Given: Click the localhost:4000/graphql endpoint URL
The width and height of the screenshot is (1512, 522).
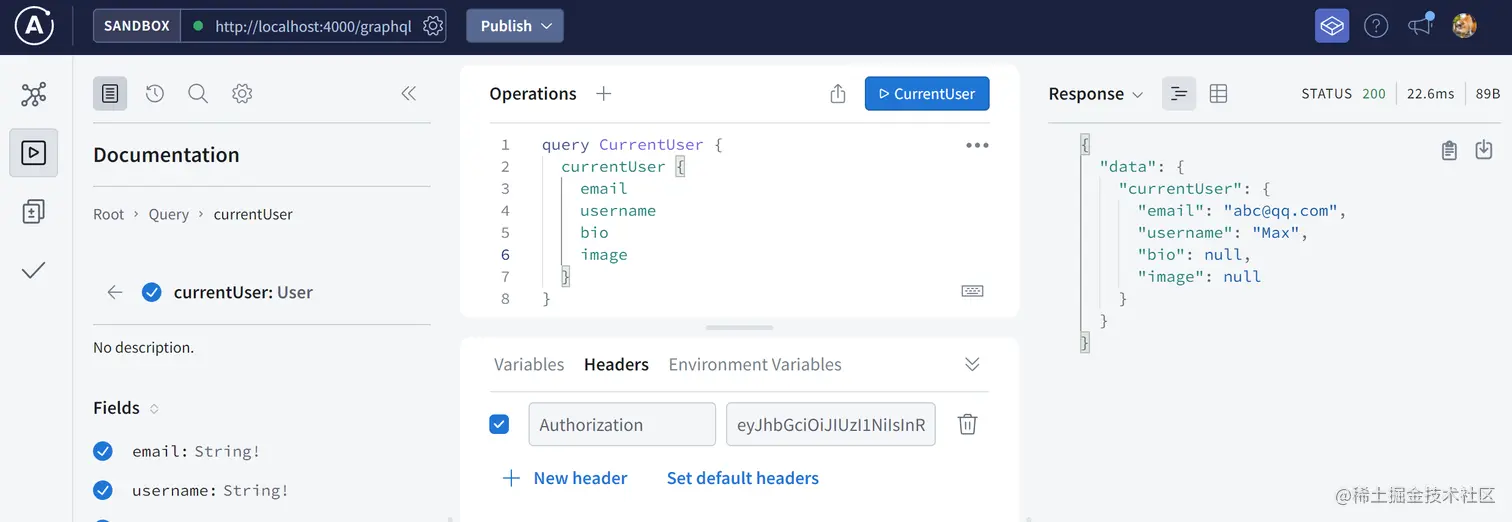Looking at the screenshot, I should [313, 26].
